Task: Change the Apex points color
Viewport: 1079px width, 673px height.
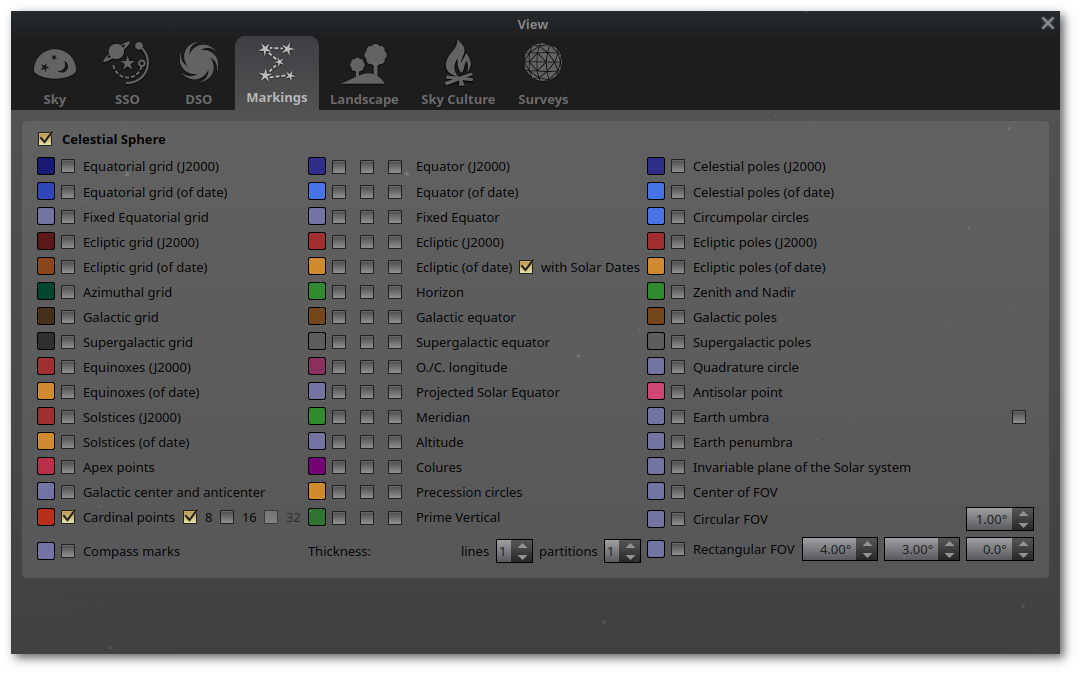Action: click(46, 467)
